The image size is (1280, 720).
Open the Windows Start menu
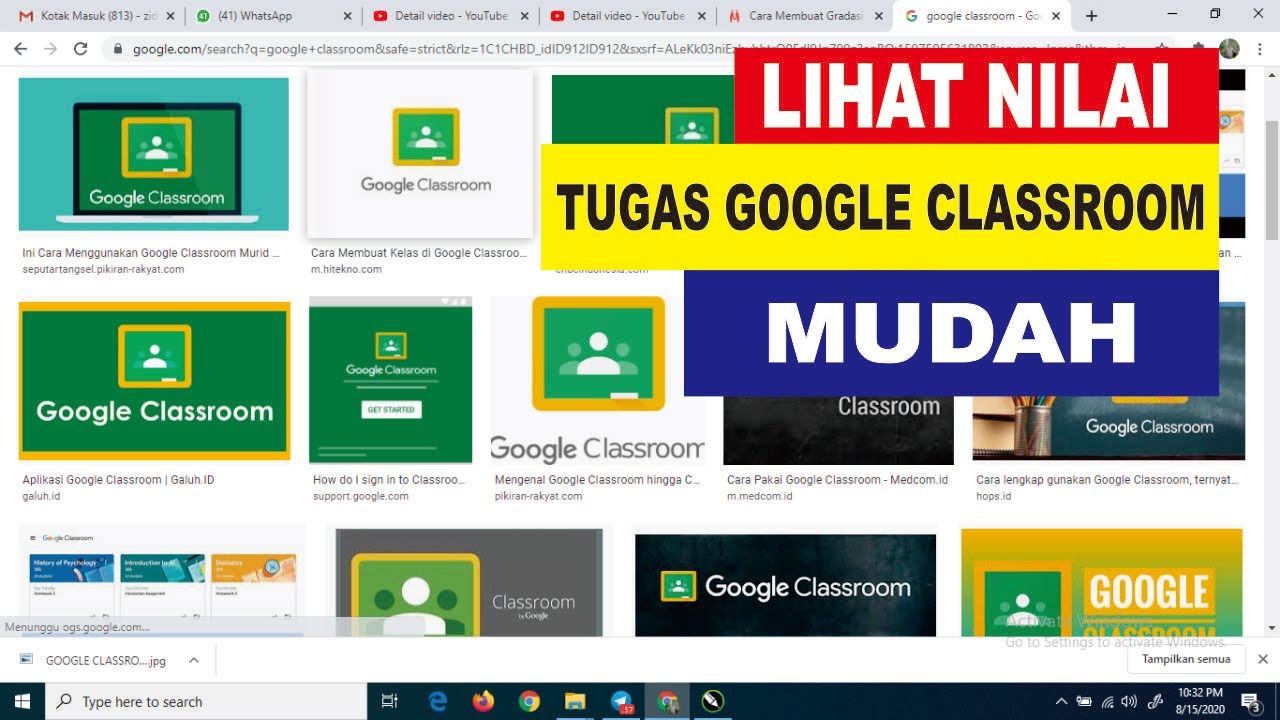point(22,701)
